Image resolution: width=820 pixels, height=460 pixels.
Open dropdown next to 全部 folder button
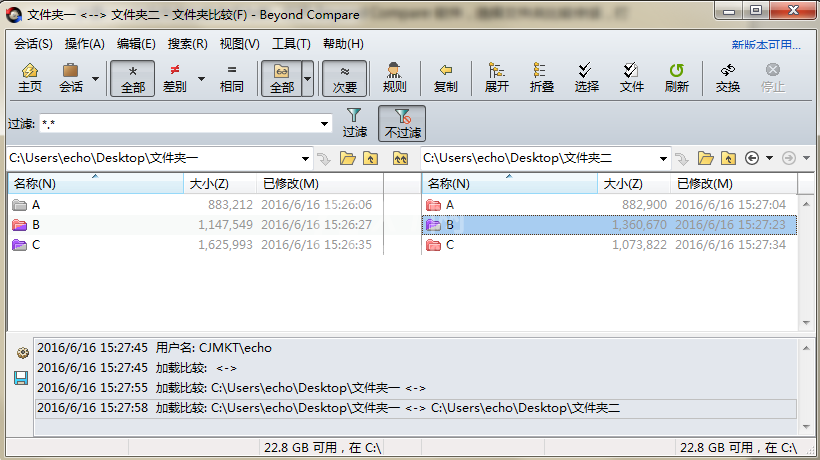pyautogui.click(x=308, y=78)
